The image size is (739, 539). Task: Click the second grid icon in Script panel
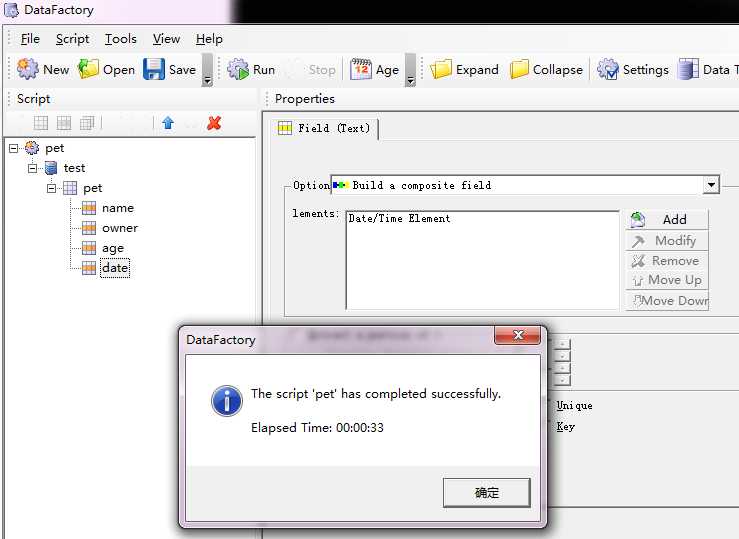point(64,123)
